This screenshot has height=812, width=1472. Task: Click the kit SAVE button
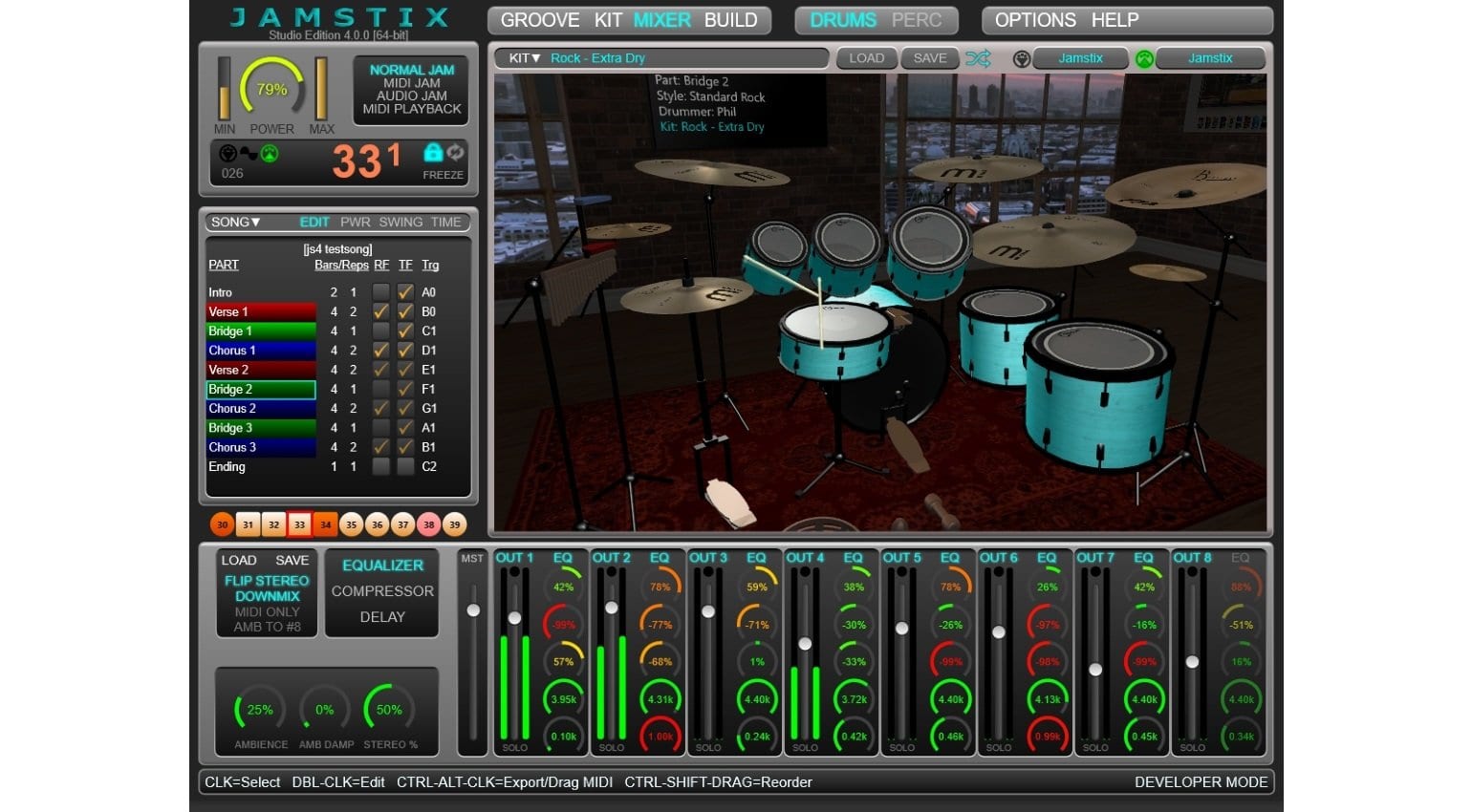[x=929, y=58]
